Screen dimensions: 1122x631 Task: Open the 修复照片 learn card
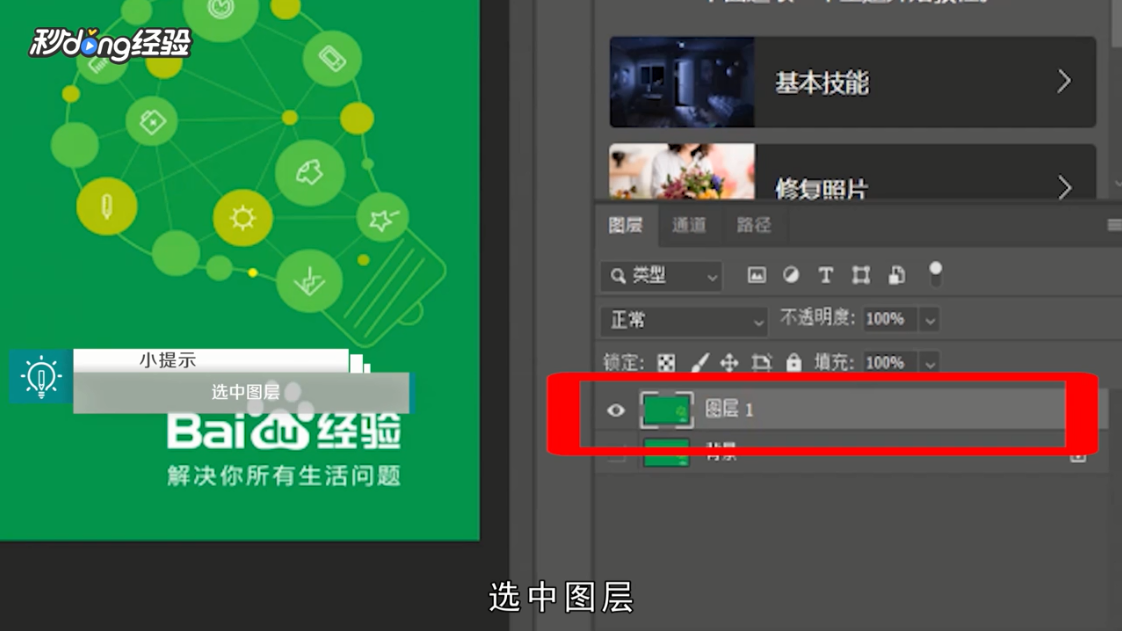pos(853,172)
